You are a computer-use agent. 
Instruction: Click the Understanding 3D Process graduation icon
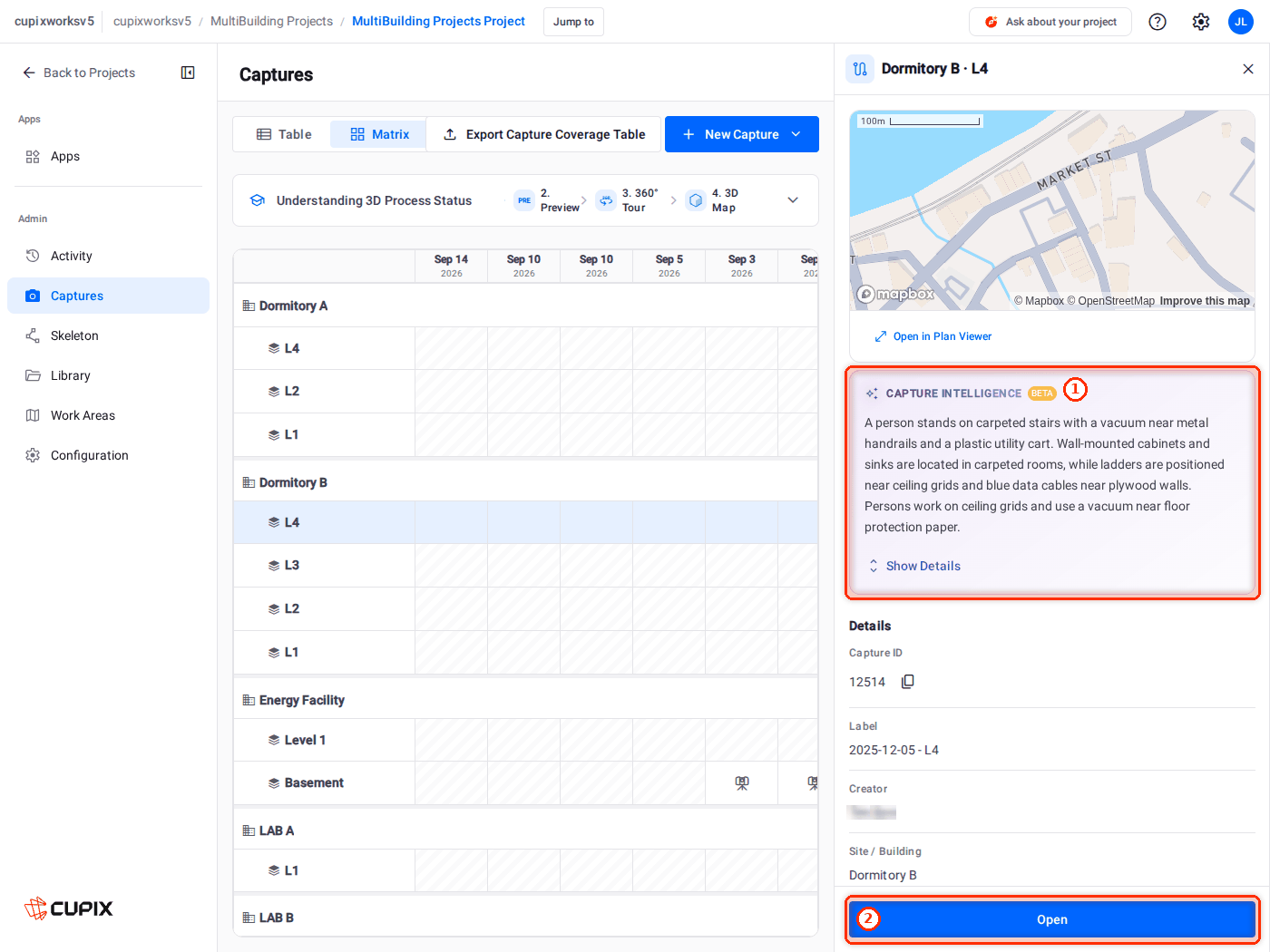pyautogui.click(x=258, y=200)
